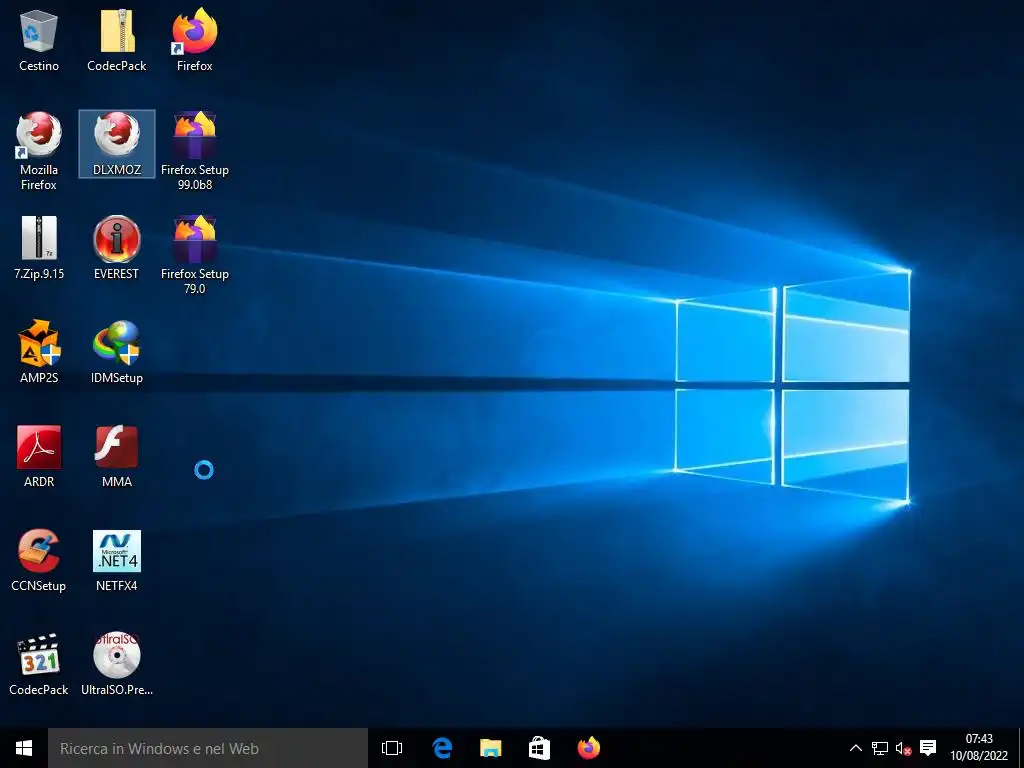Launch Firefox from the taskbar
The height and width of the screenshot is (768, 1024).
[588, 748]
